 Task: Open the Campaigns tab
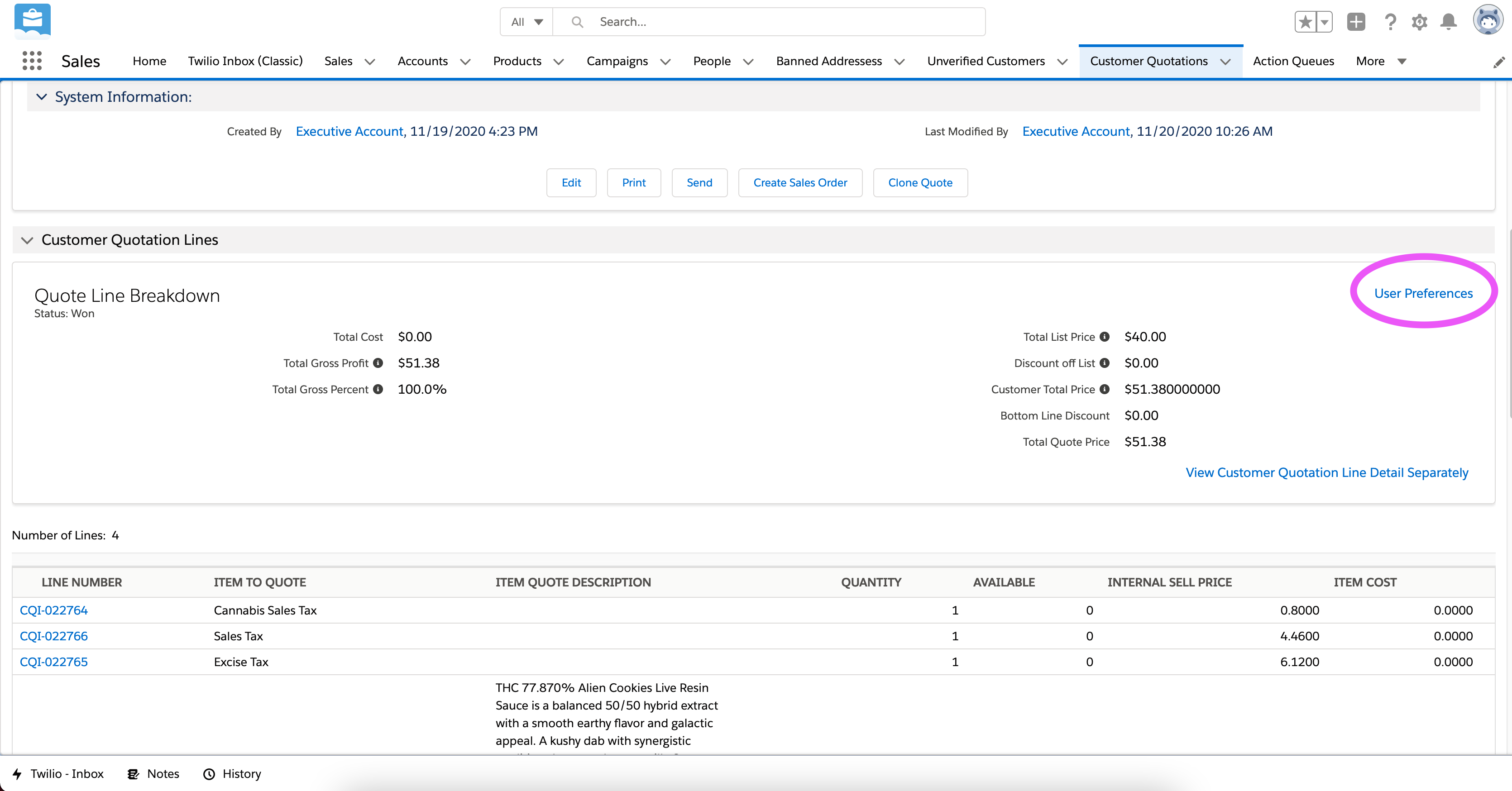coord(617,61)
